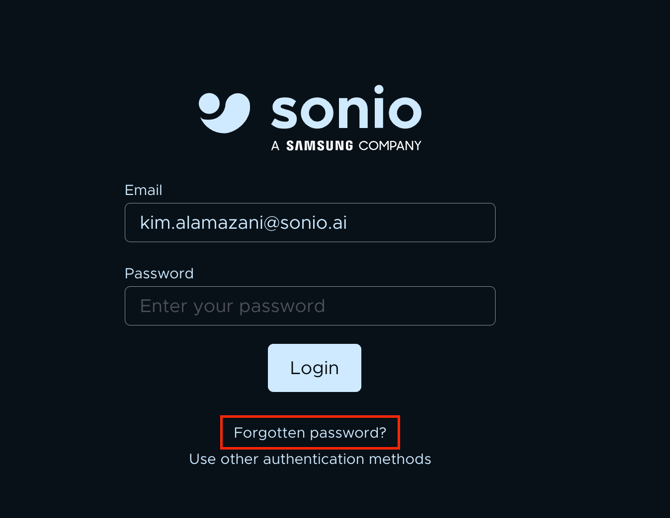Click the Samsung brand name in tagline
The image size is (670, 518).
tap(319, 145)
